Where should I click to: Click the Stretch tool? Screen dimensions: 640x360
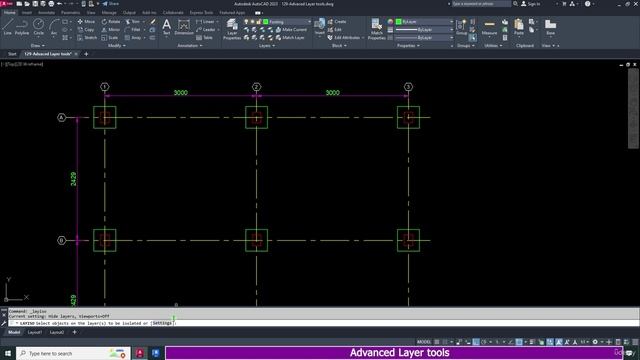click(87, 38)
